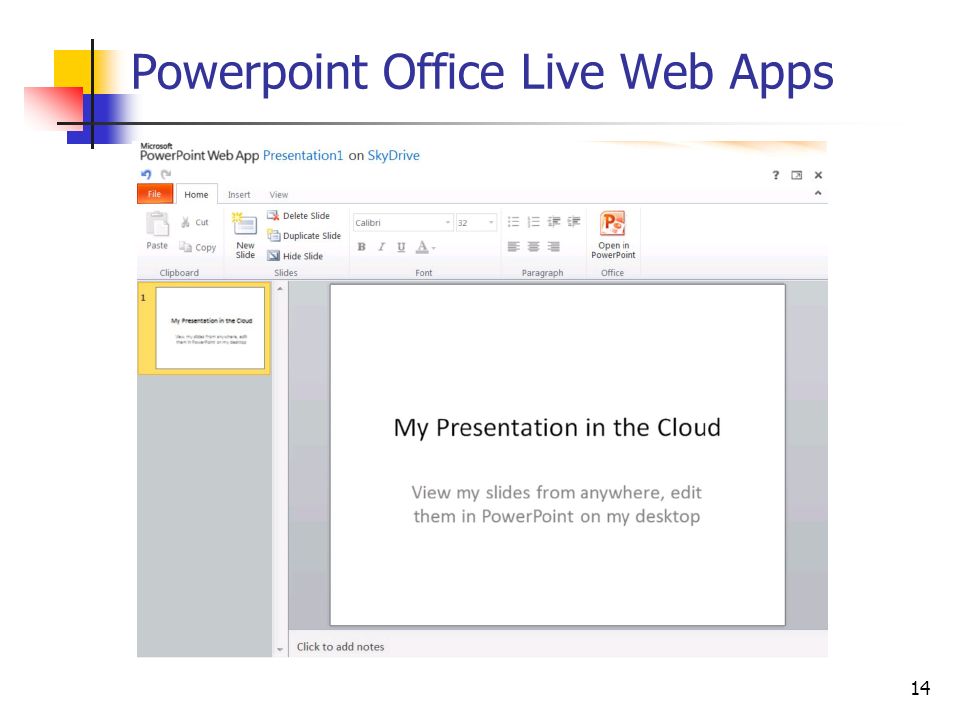Screen dimensions: 960x720
Task: Increase the list indent level
Action: pyautogui.click(x=574, y=222)
